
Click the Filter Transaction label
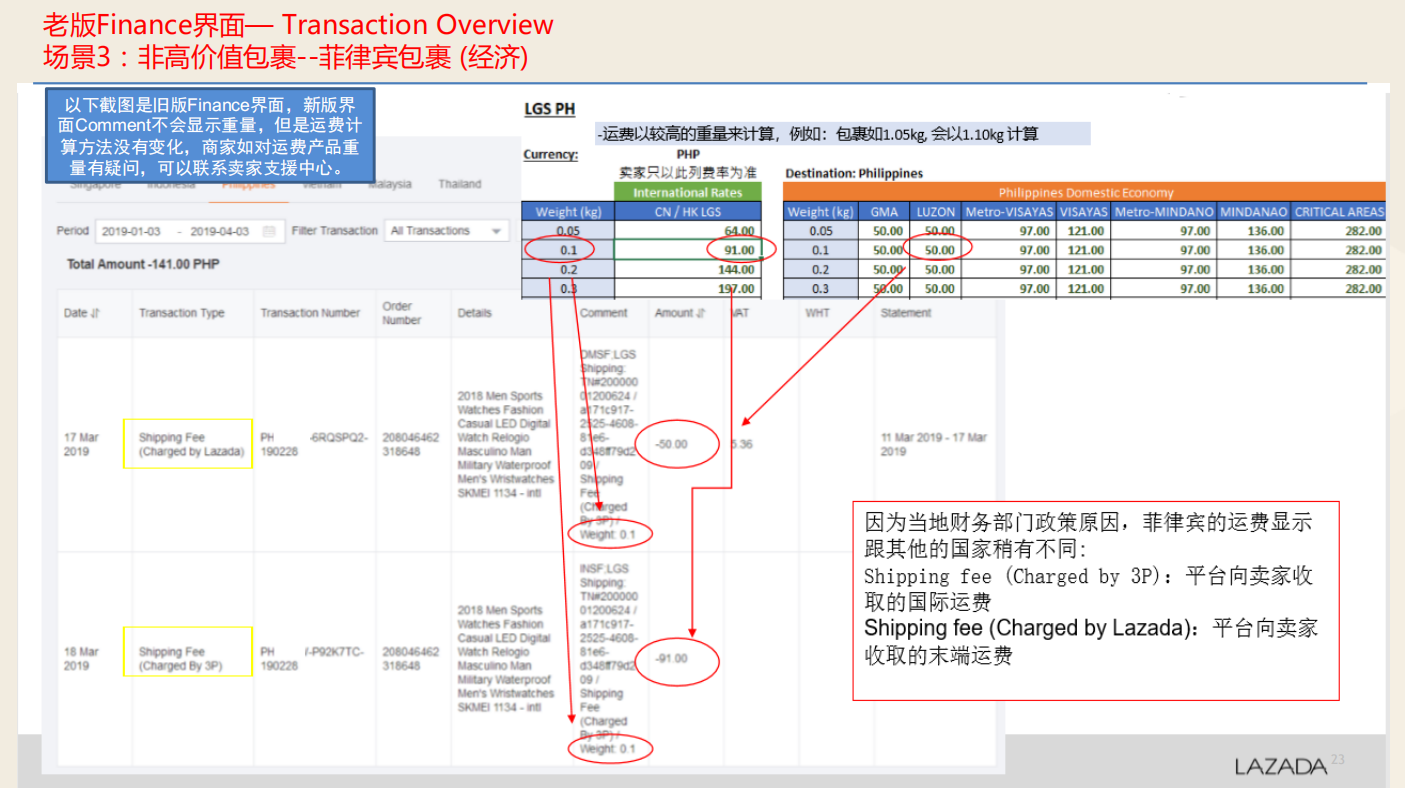click(334, 231)
